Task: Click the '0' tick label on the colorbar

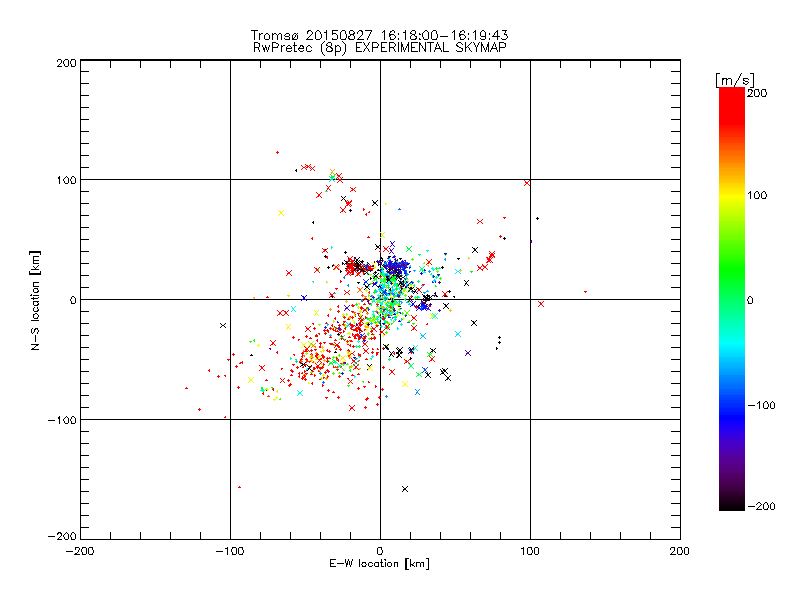Action: point(750,301)
